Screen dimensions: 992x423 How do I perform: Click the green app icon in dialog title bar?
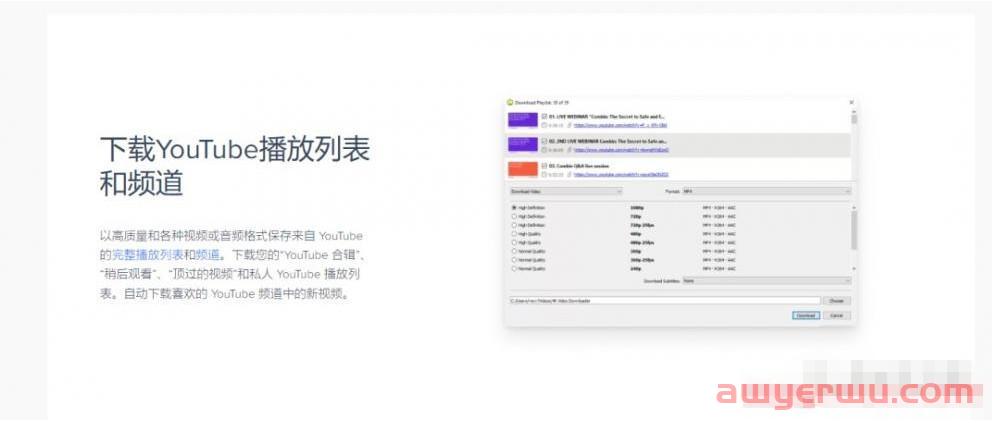(510, 102)
